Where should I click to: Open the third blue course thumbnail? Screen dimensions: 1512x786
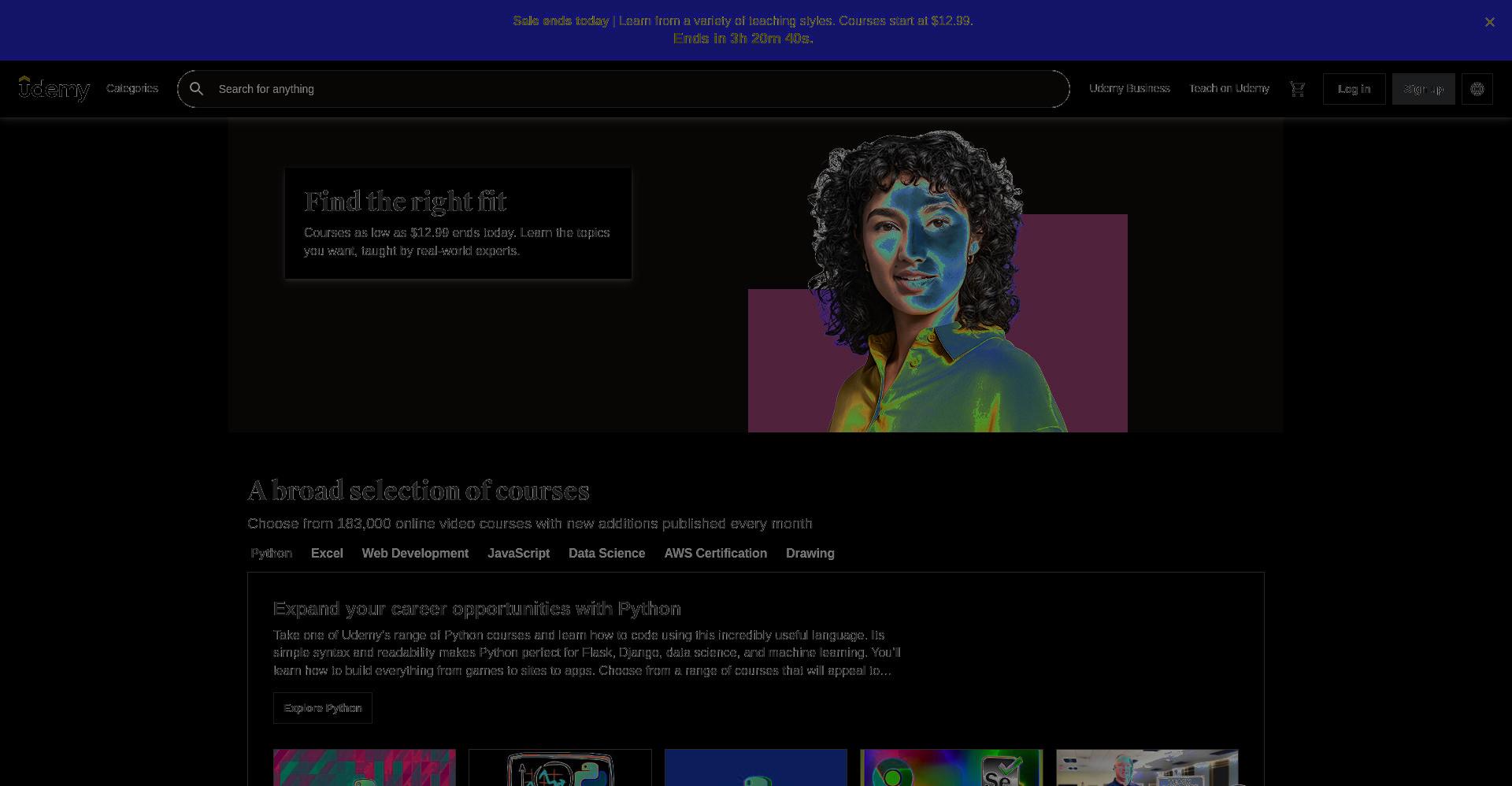pyautogui.click(x=756, y=768)
